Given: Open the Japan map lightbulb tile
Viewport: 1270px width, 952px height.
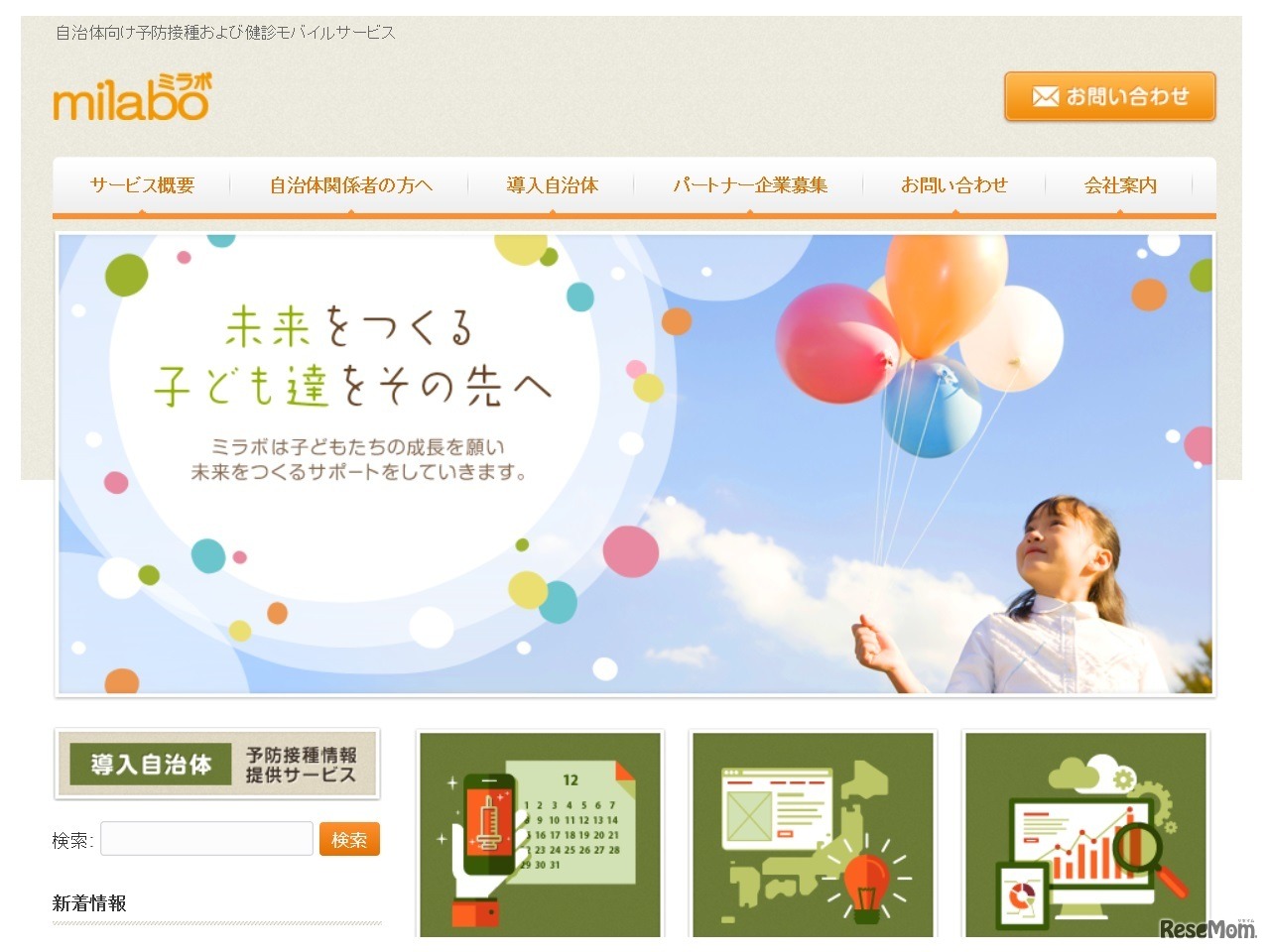Looking at the screenshot, I should 813,835.
